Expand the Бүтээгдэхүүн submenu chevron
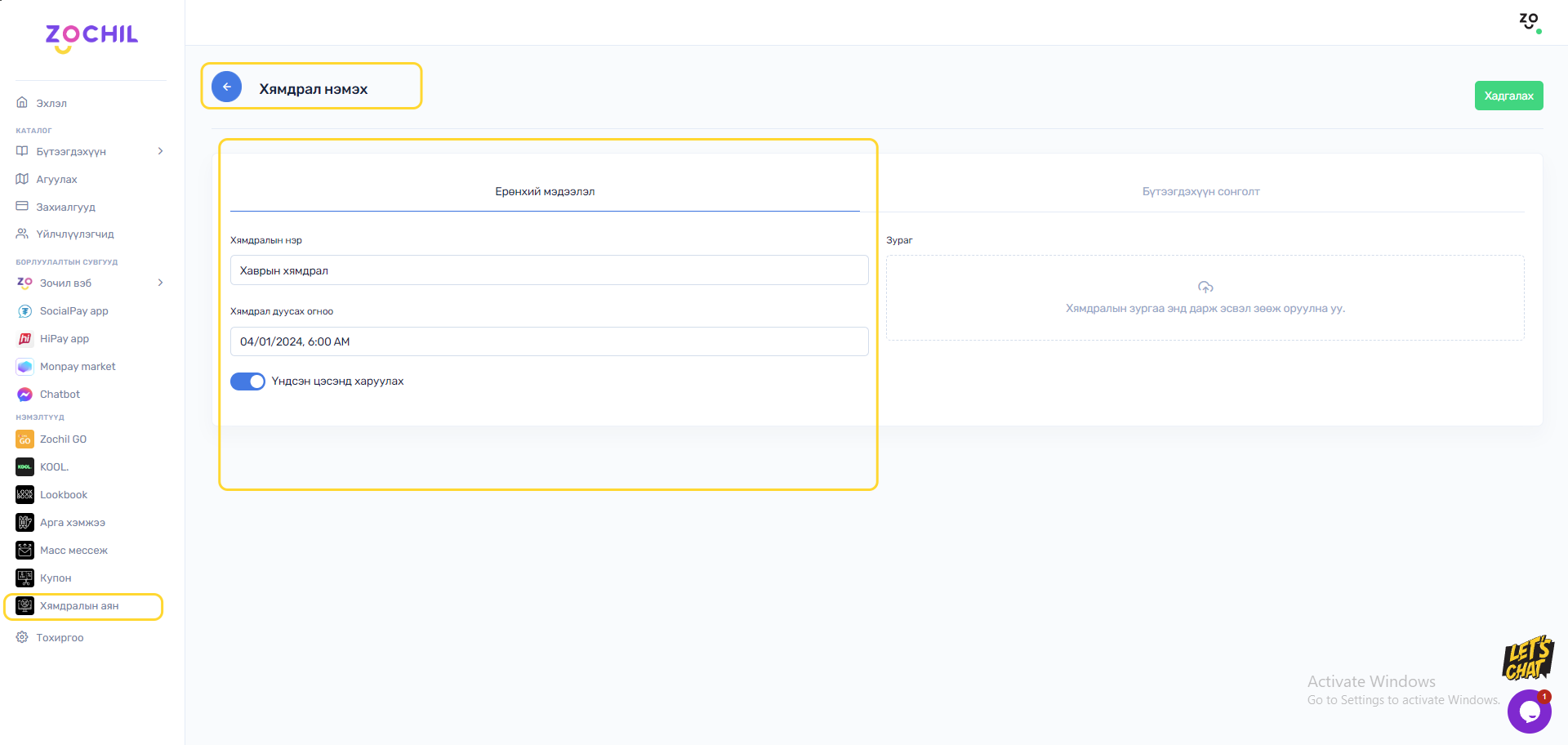 [160, 151]
